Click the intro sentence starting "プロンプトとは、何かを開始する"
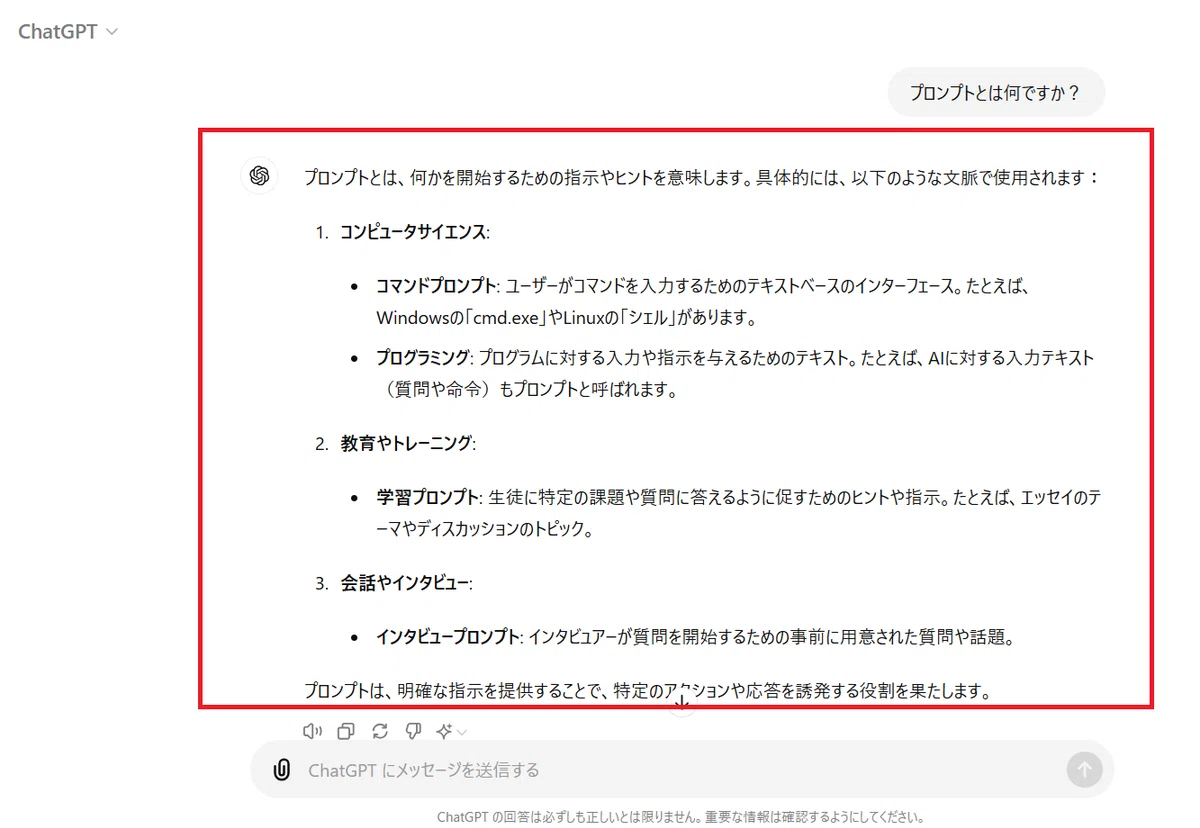This screenshot has height=828, width=1200. coord(702,178)
